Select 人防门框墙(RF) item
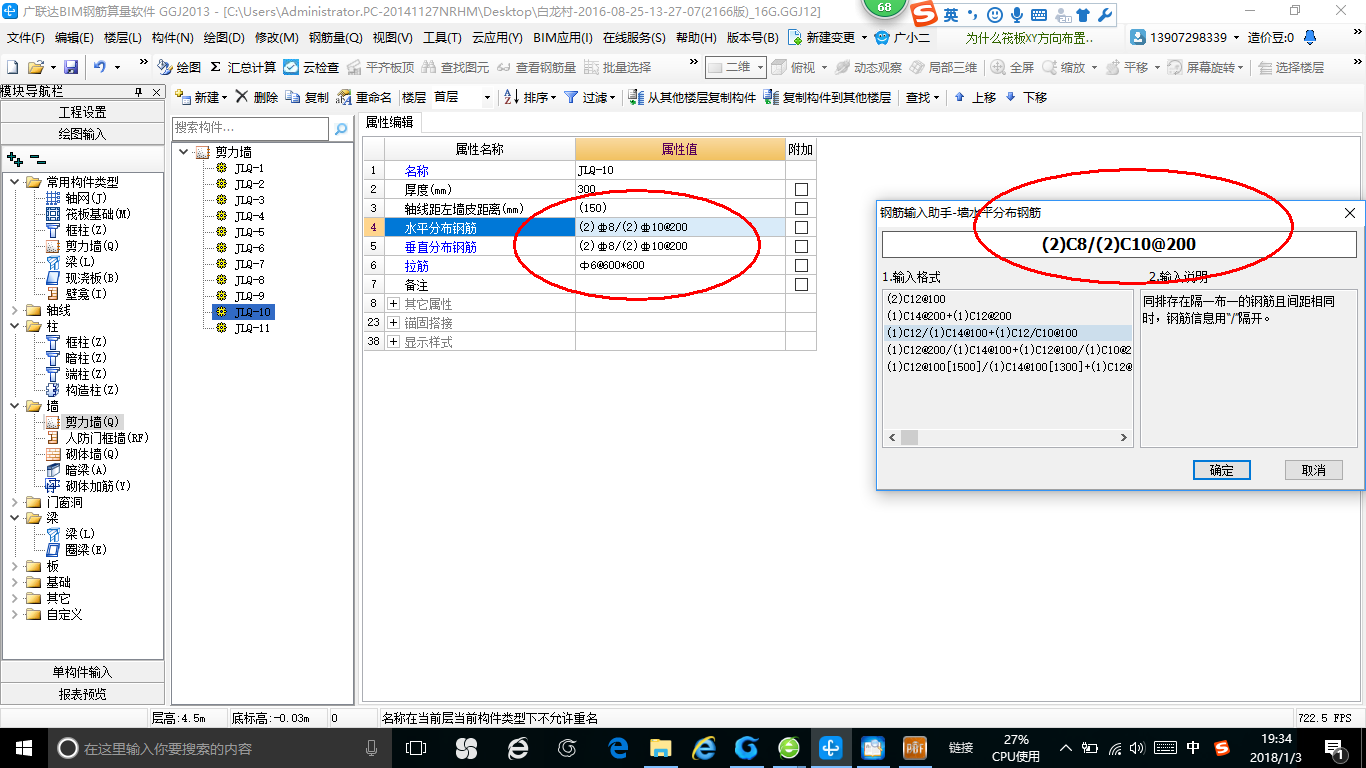The width and height of the screenshot is (1366, 768). click(x=97, y=438)
